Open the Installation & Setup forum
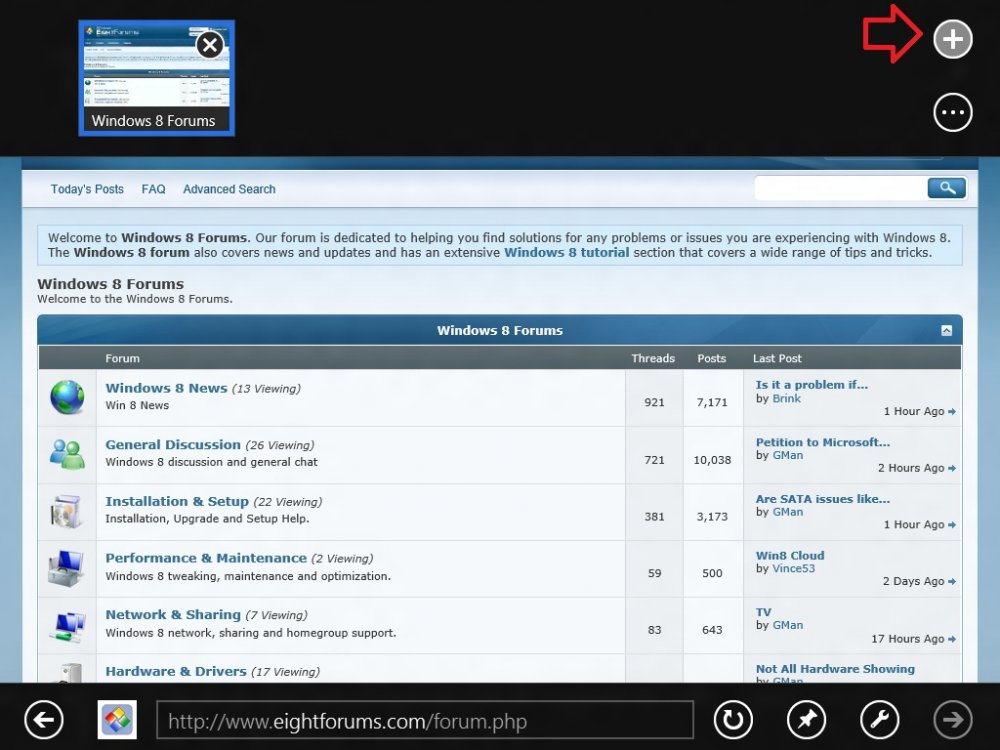The width and height of the screenshot is (1000, 750). (x=177, y=501)
